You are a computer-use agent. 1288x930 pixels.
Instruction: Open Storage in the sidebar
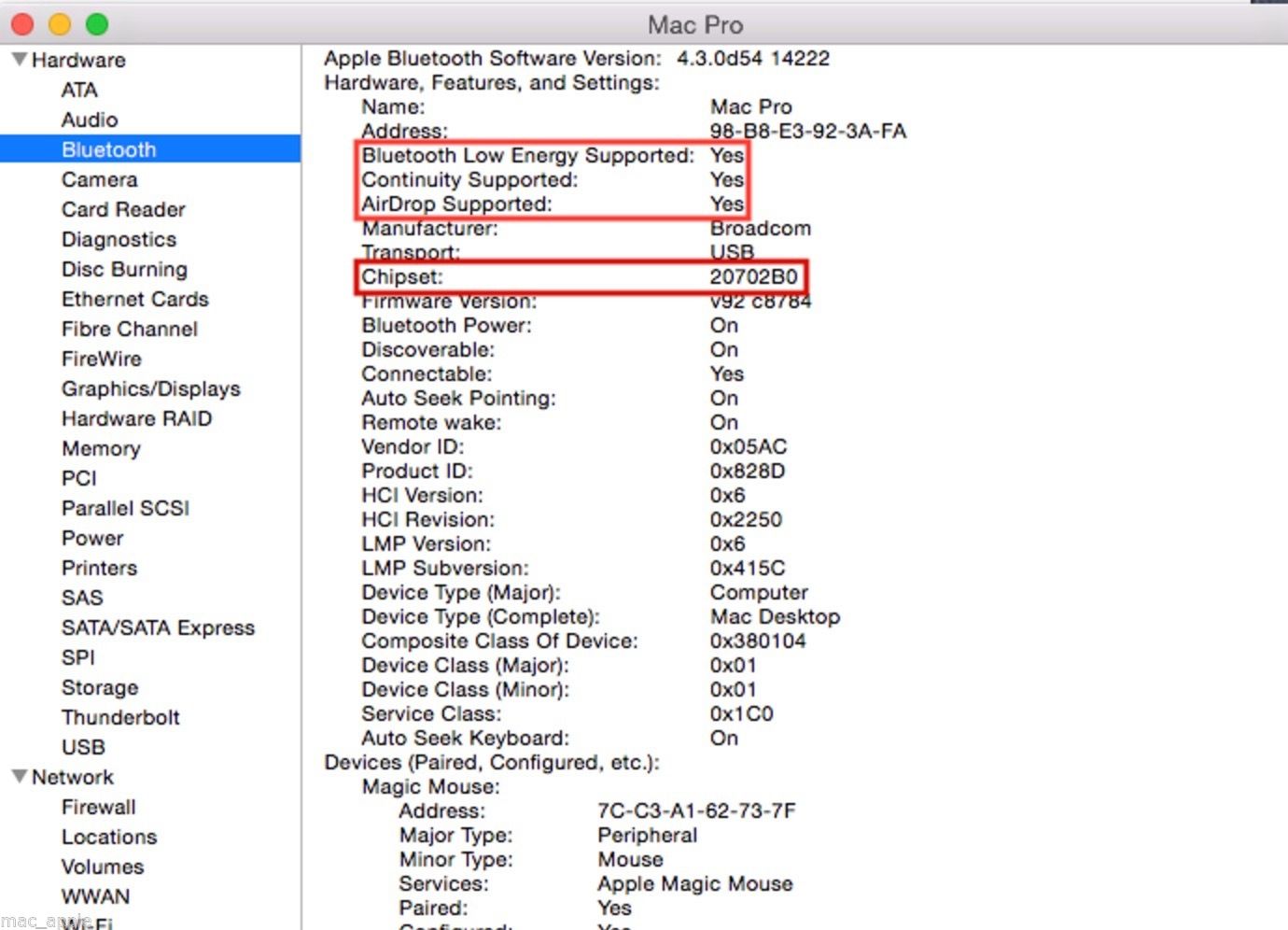pyautogui.click(x=100, y=687)
